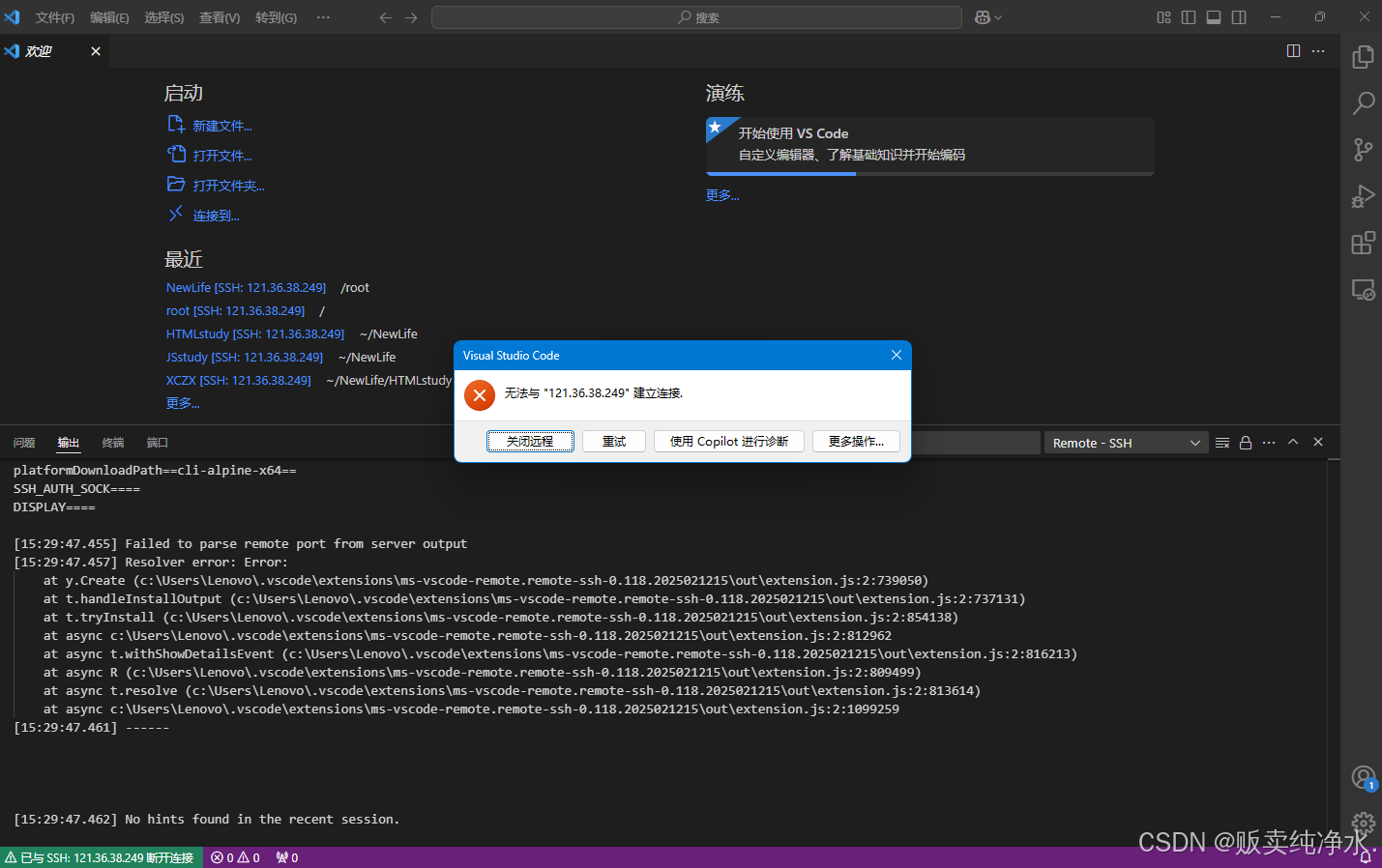1382x868 pixels.
Task: Close the output panel
Action: click(x=1318, y=443)
